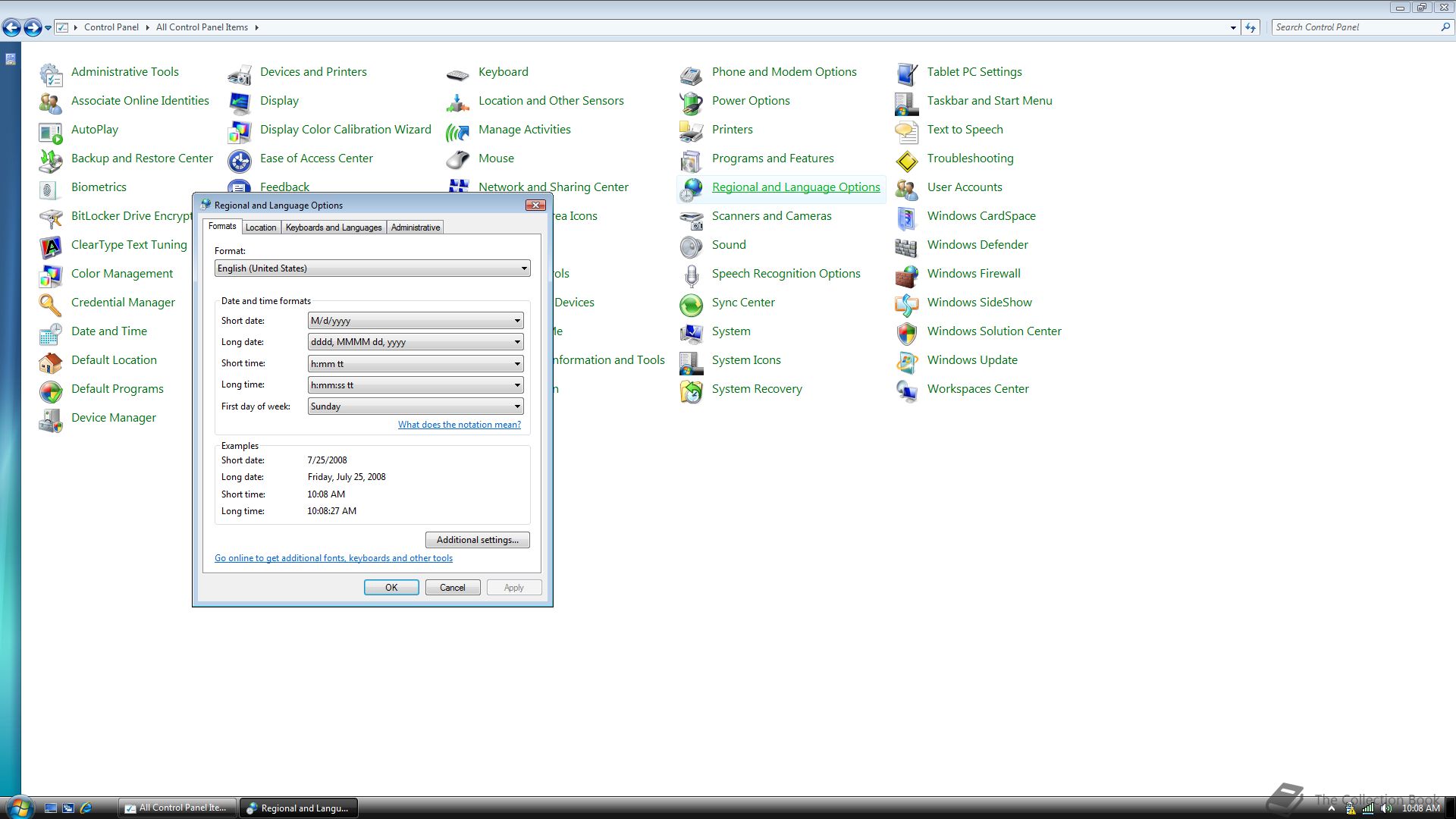The image size is (1456, 819).
Task: Open the User Accounts link
Action: pyautogui.click(x=965, y=187)
